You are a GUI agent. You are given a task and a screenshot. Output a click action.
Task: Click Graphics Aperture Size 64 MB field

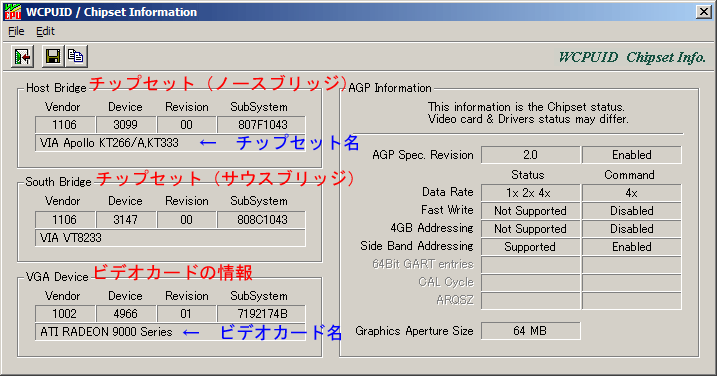[x=530, y=331]
